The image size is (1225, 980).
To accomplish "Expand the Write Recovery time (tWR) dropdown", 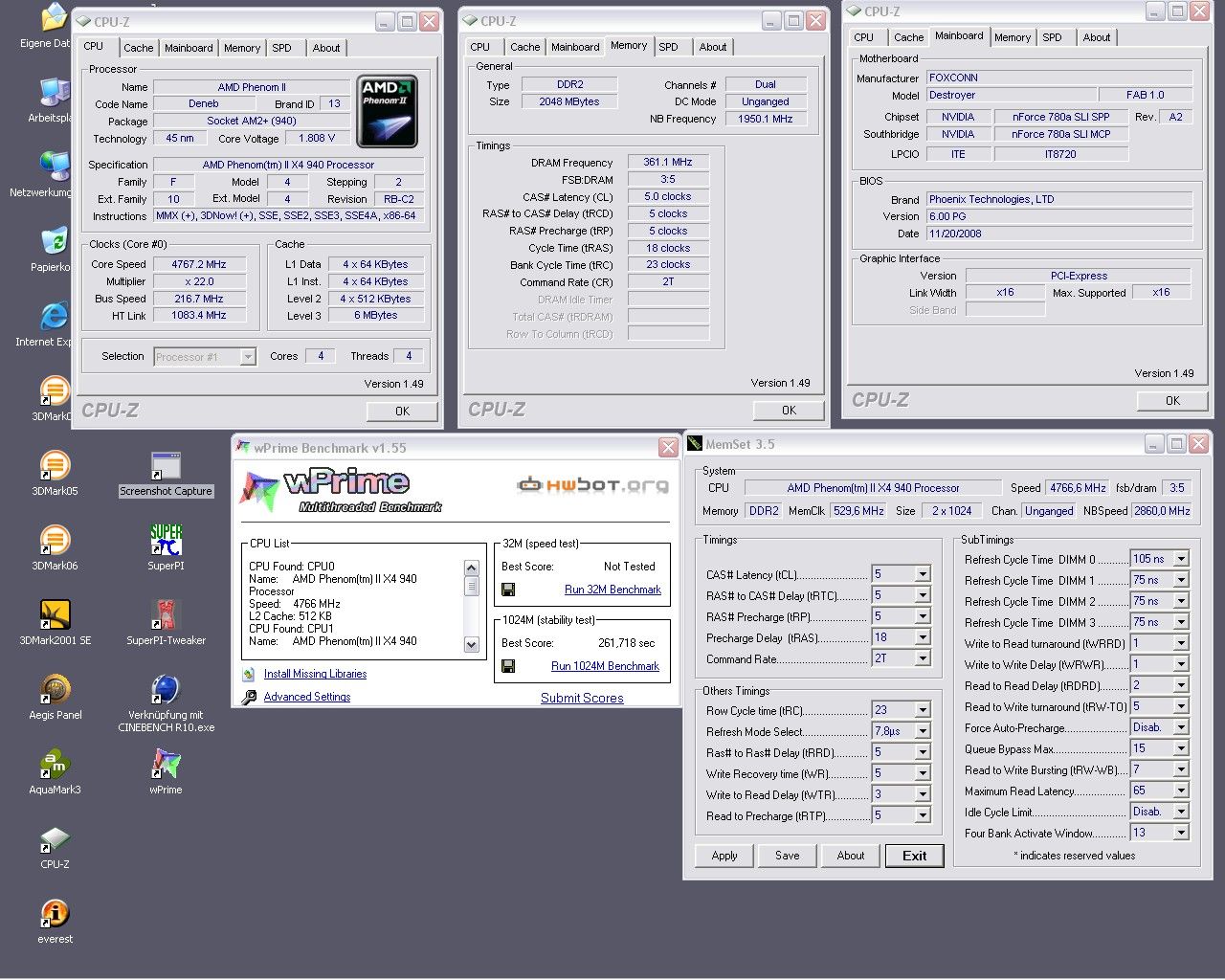I will coord(923,773).
